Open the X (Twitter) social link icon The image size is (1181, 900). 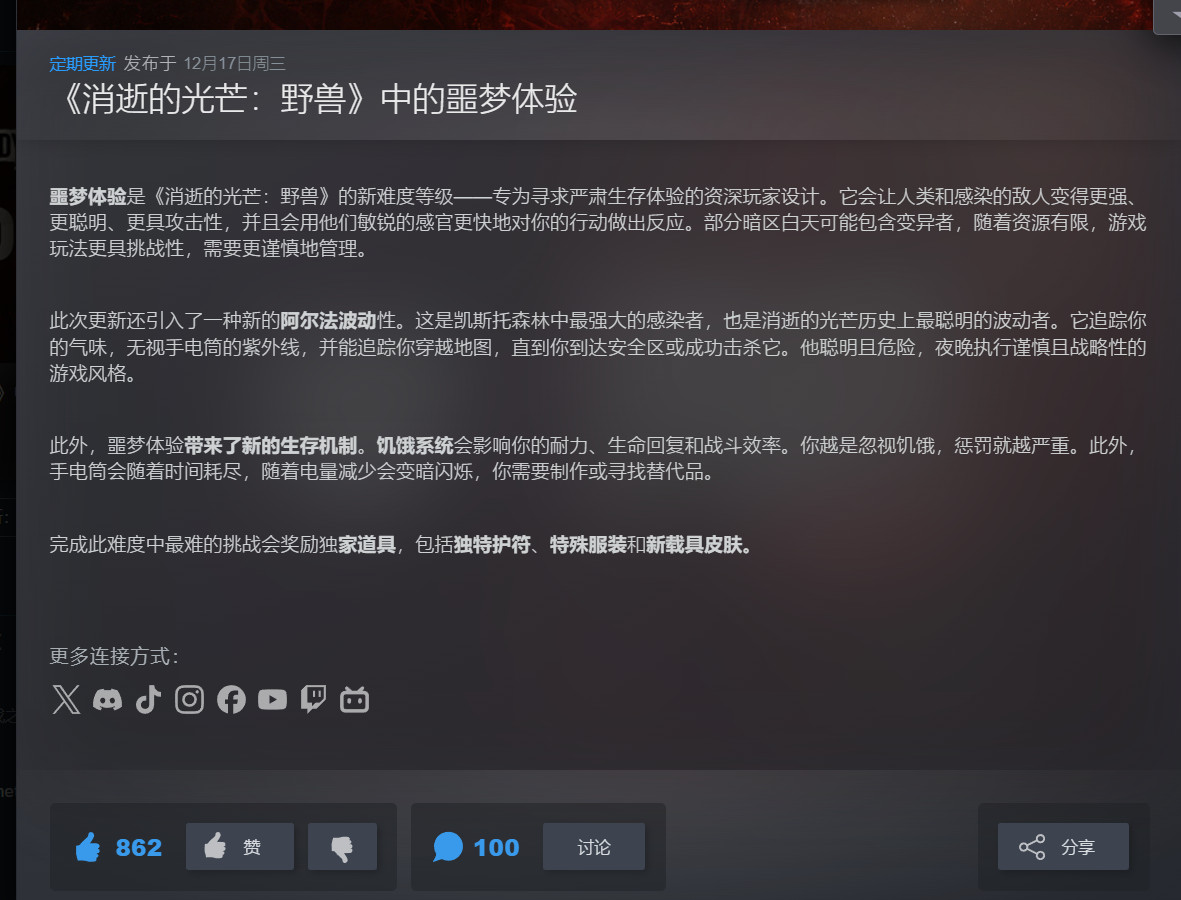66,700
